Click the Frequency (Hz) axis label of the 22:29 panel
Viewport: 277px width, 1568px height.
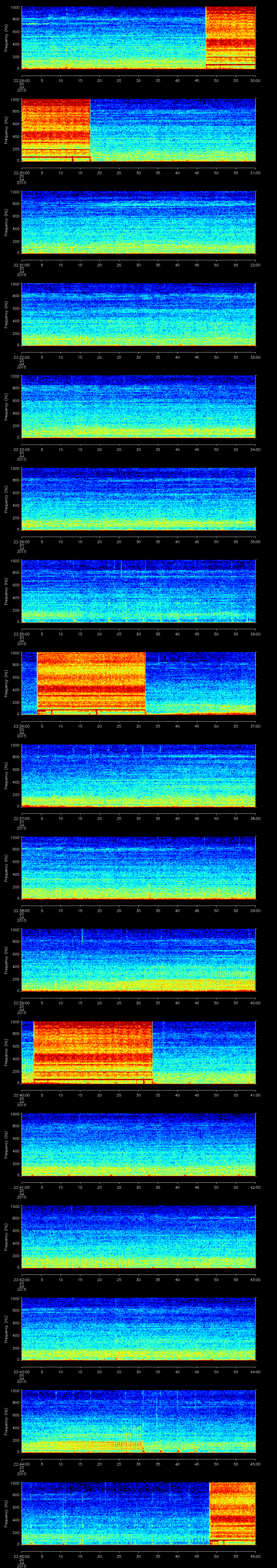(x=6, y=38)
